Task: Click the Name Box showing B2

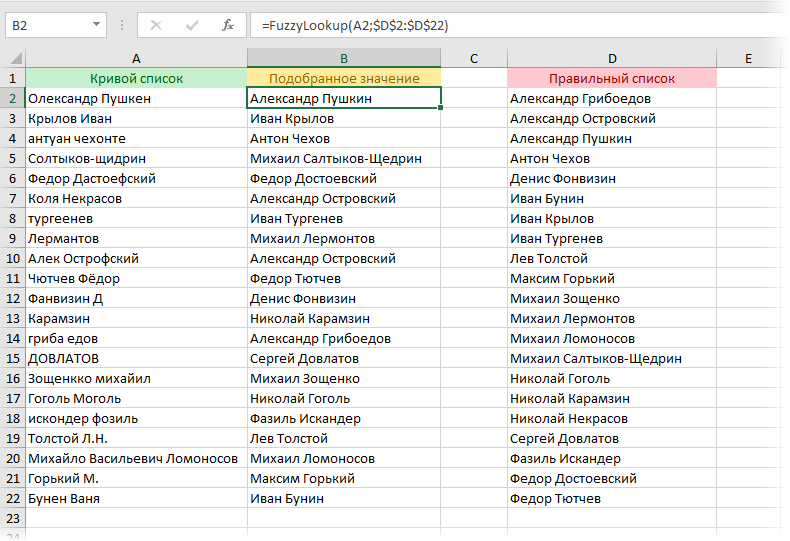Action: [56, 25]
